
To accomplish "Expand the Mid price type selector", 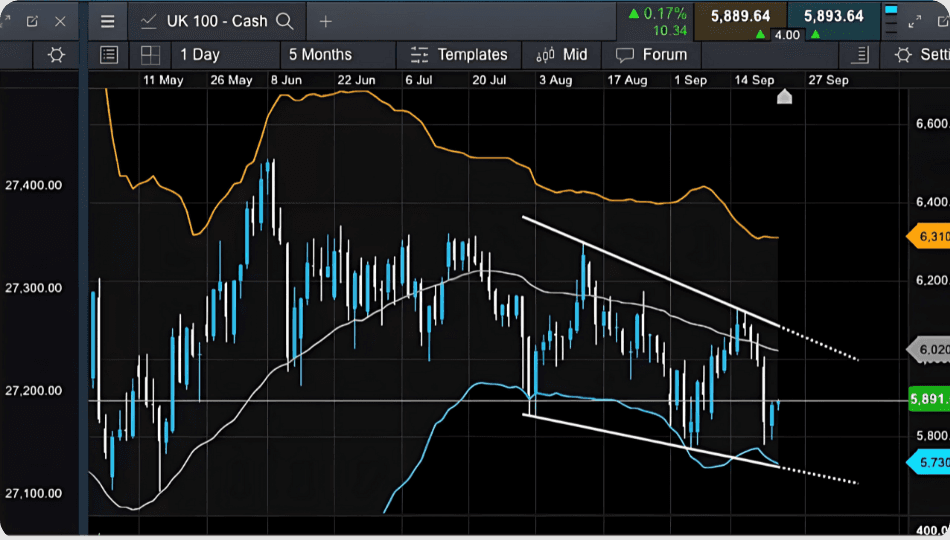I will coord(562,55).
